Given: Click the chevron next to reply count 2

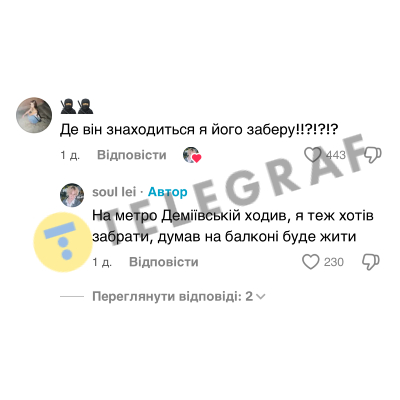Looking at the screenshot, I should pos(261,296).
